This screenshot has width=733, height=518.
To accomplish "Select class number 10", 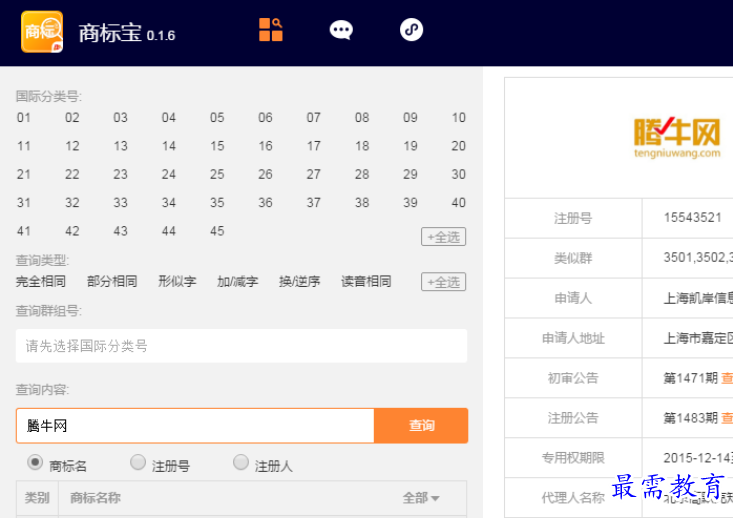I will point(459,117).
